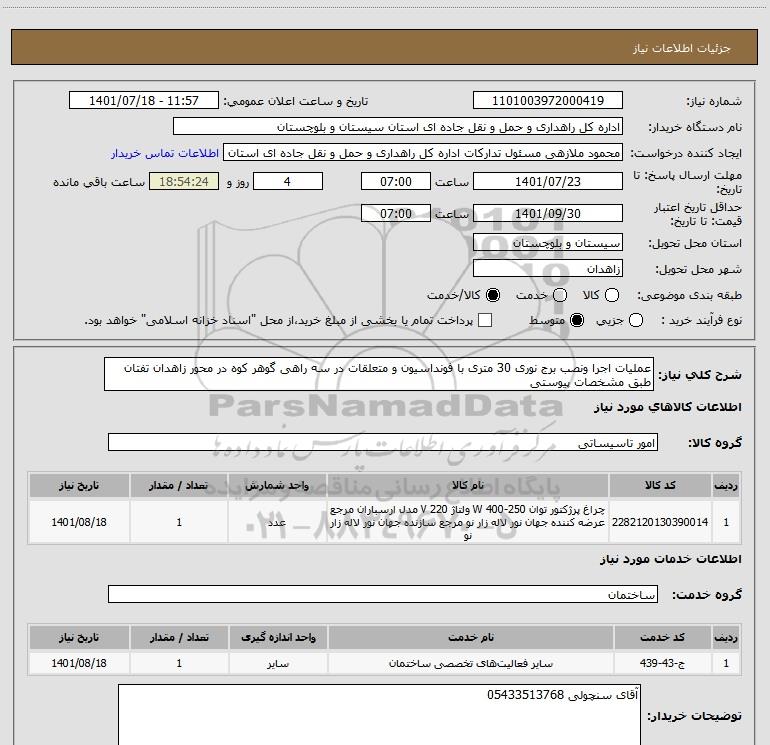Image resolution: width=770 pixels, height=745 pixels.
Task: Click the کد کالا column header
Action: [660, 485]
